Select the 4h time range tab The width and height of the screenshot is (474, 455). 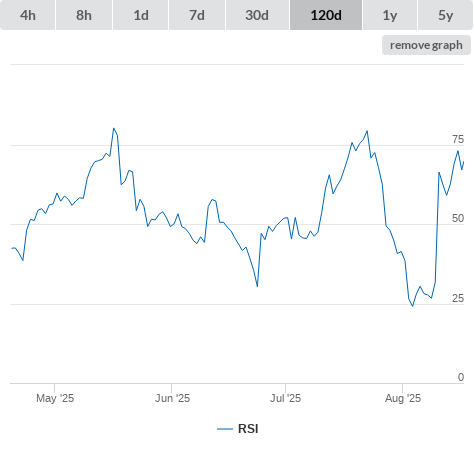28,15
